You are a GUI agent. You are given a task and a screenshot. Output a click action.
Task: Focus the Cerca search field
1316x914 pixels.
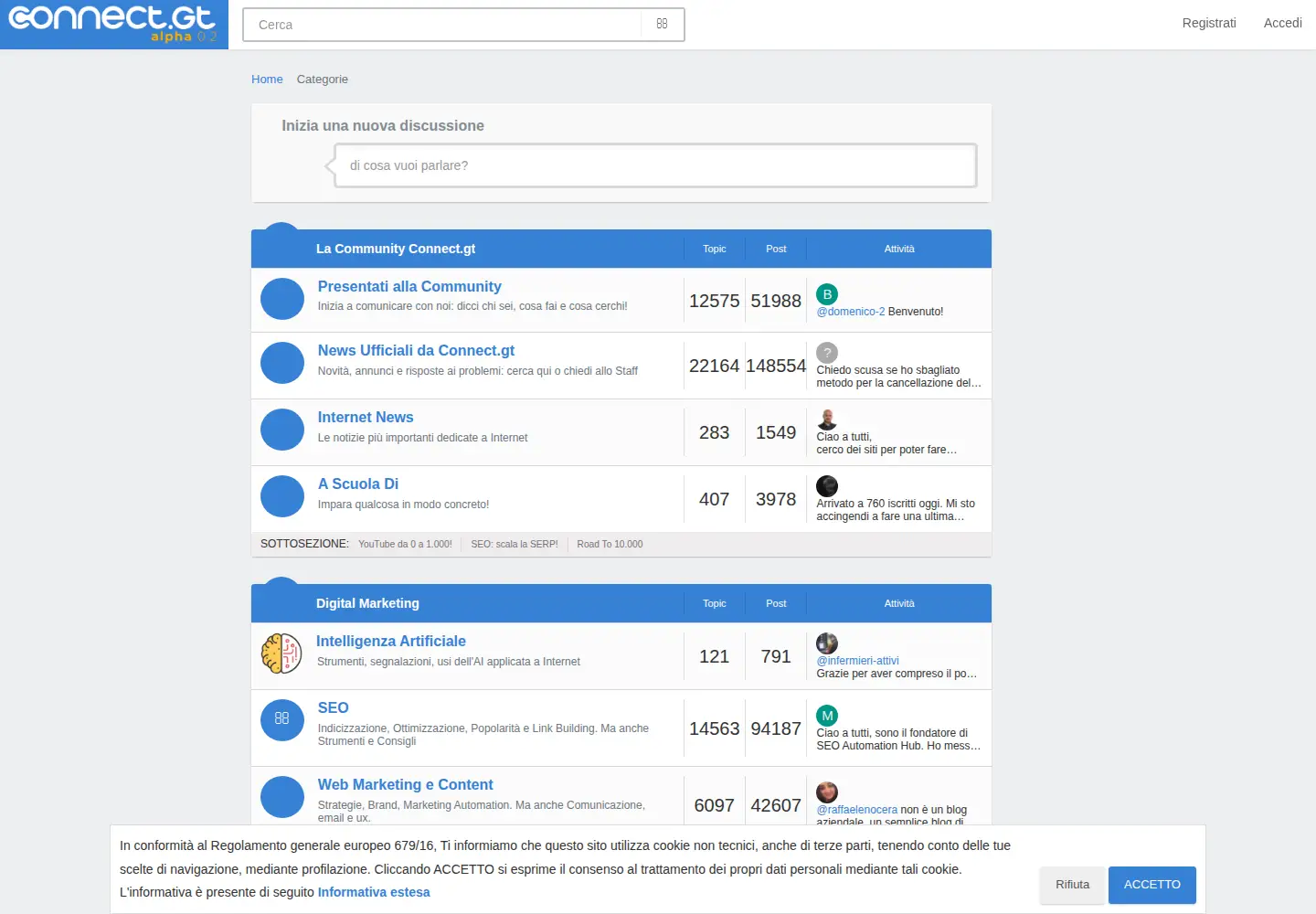442,25
